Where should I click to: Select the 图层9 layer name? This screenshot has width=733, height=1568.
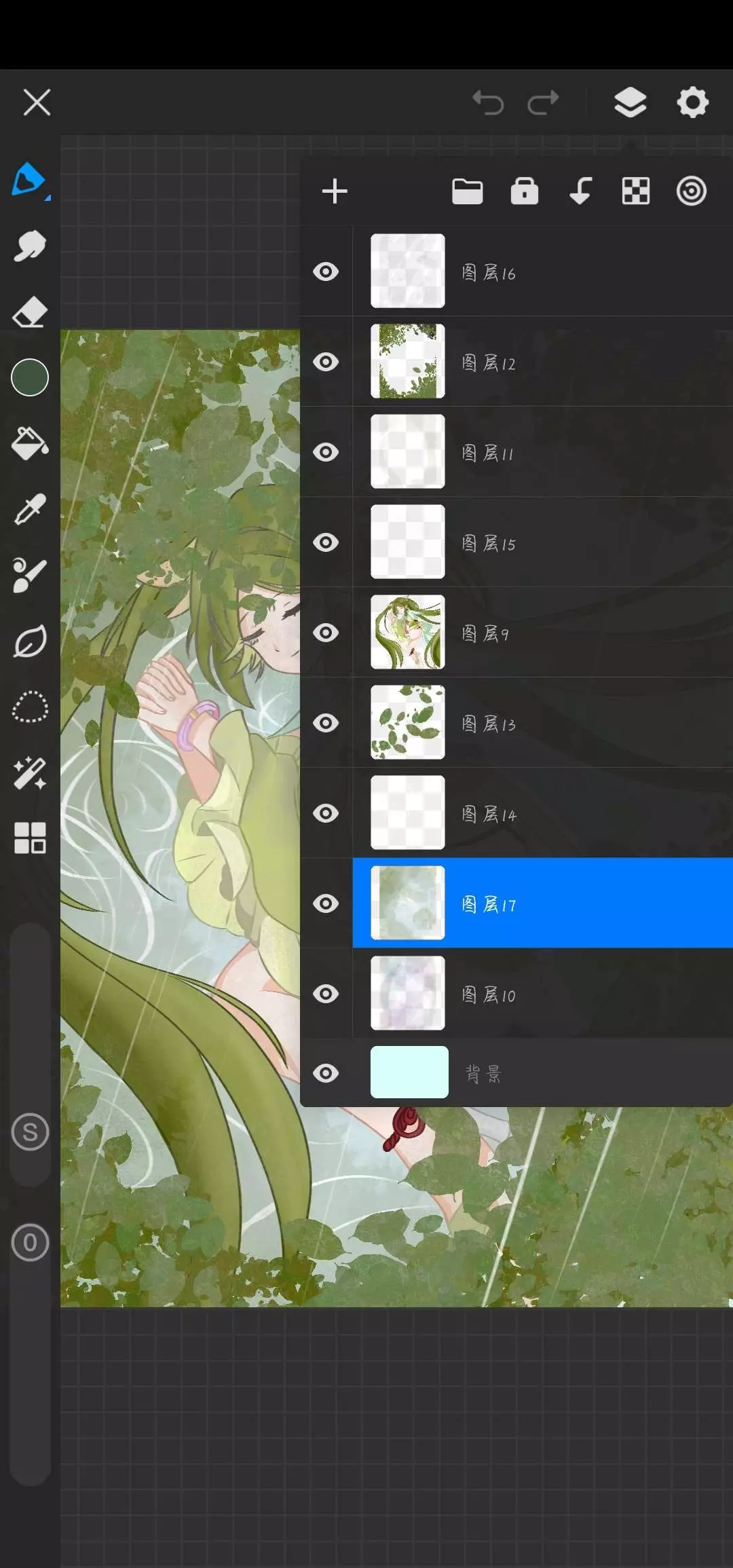[485, 634]
